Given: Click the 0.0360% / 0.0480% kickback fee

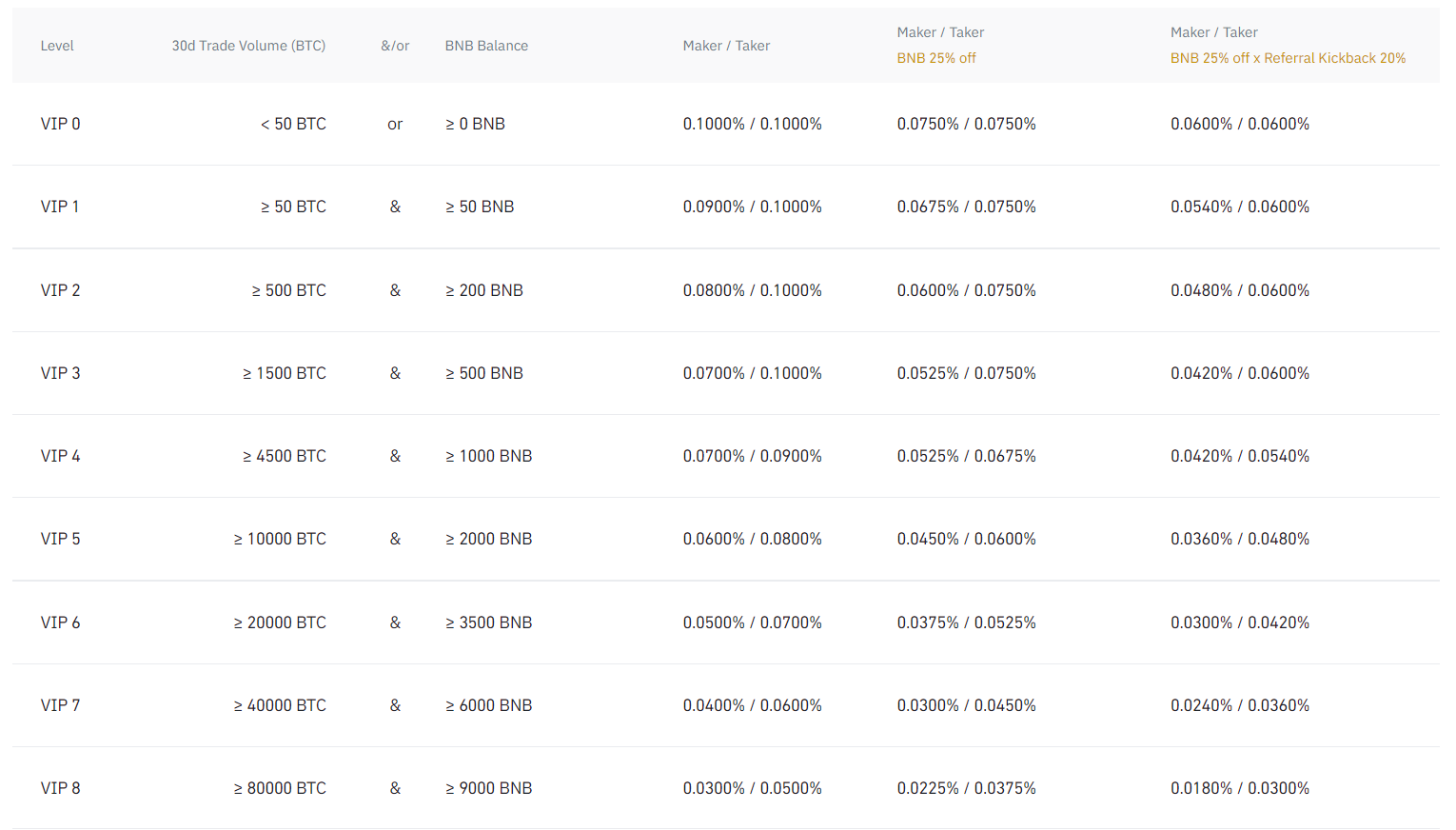Looking at the screenshot, I should (x=1240, y=539).
